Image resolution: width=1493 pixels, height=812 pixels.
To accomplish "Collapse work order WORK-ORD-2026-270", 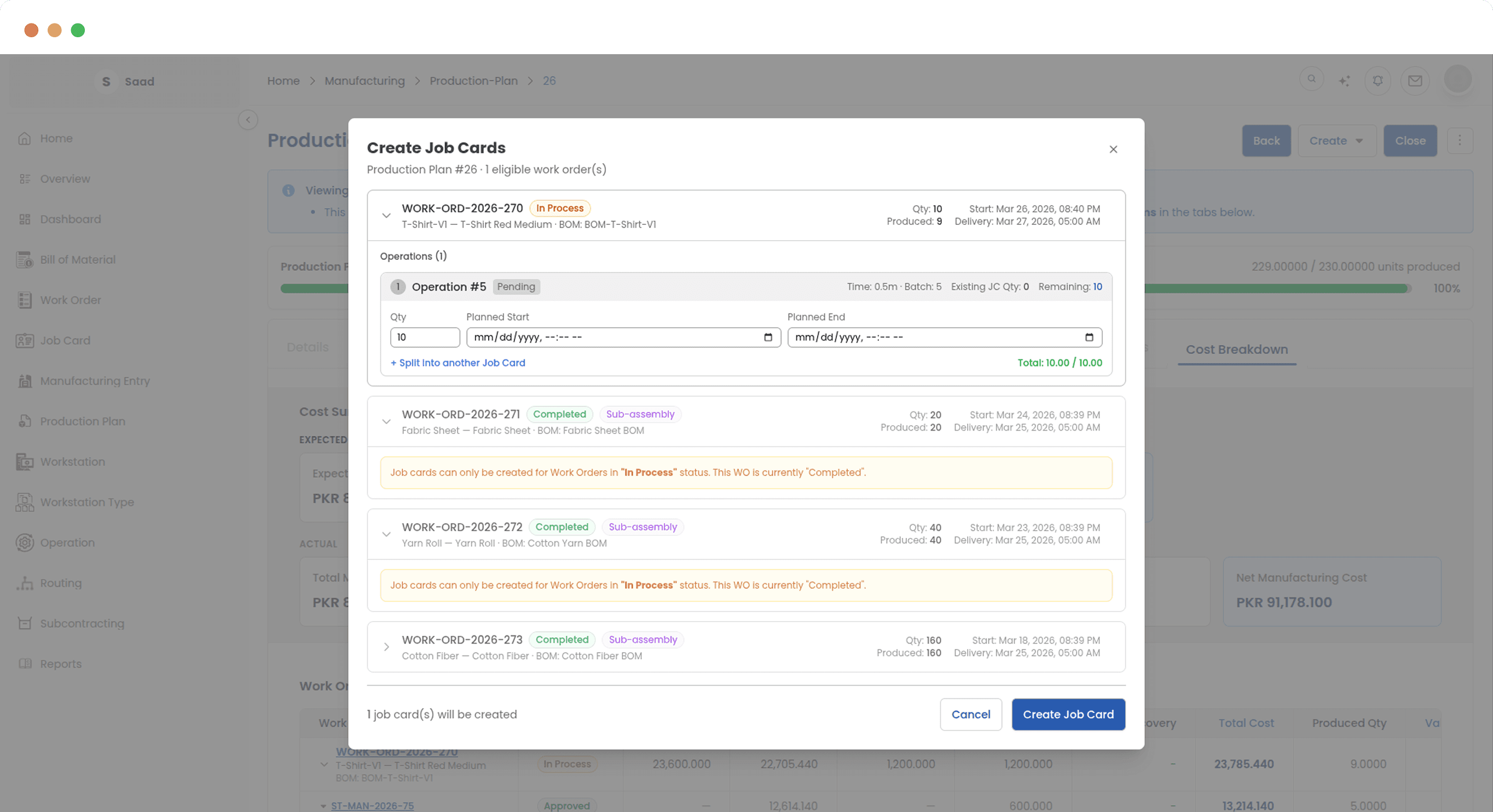I will tap(386, 216).
